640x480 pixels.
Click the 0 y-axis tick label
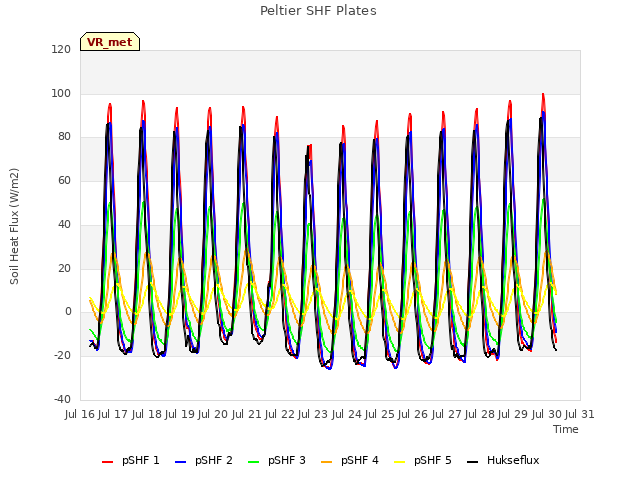click(x=68, y=312)
